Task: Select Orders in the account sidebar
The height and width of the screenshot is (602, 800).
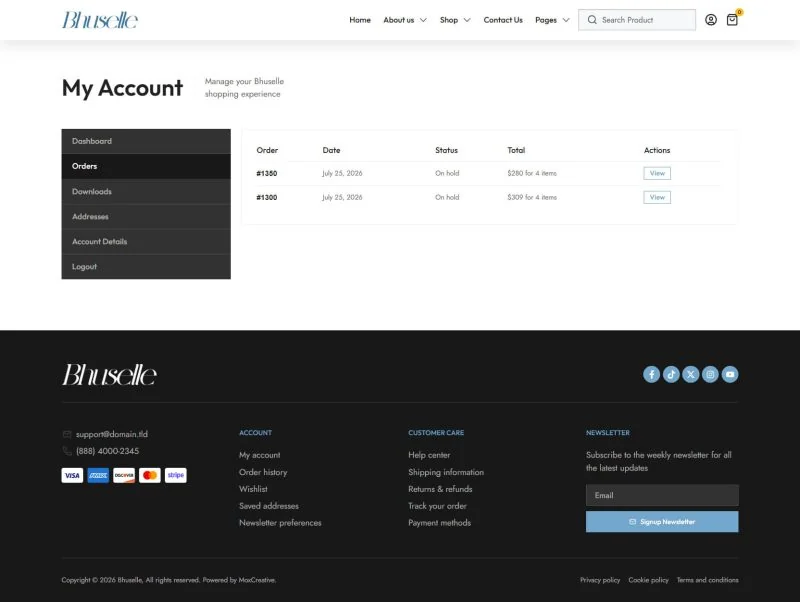Action: (x=146, y=166)
